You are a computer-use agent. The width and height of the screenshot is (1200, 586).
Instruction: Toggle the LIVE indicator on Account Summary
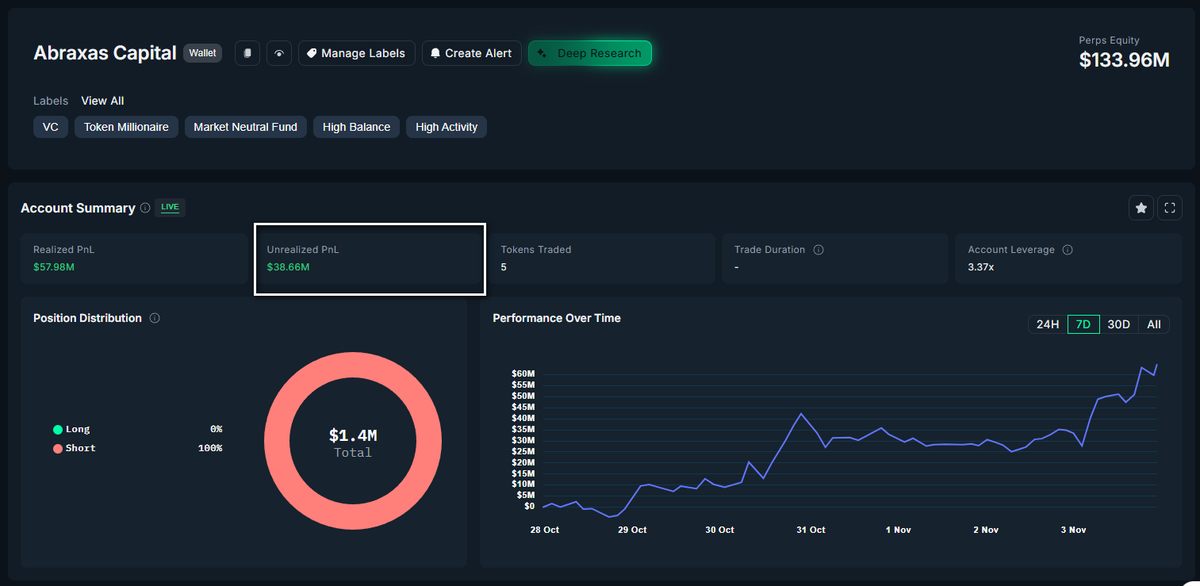click(x=169, y=207)
